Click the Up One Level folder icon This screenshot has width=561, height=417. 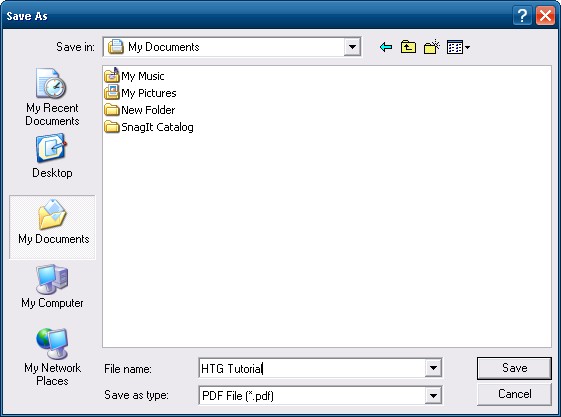(x=408, y=47)
